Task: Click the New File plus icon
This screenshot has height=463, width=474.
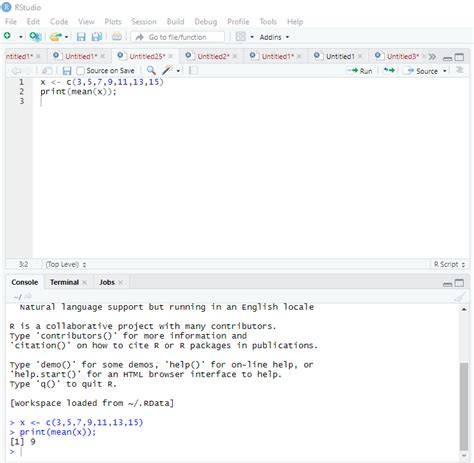Action: click(7, 36)
